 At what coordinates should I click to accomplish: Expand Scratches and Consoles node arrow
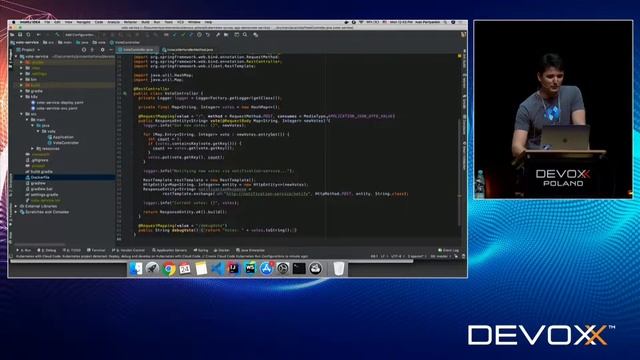[16, 212]
